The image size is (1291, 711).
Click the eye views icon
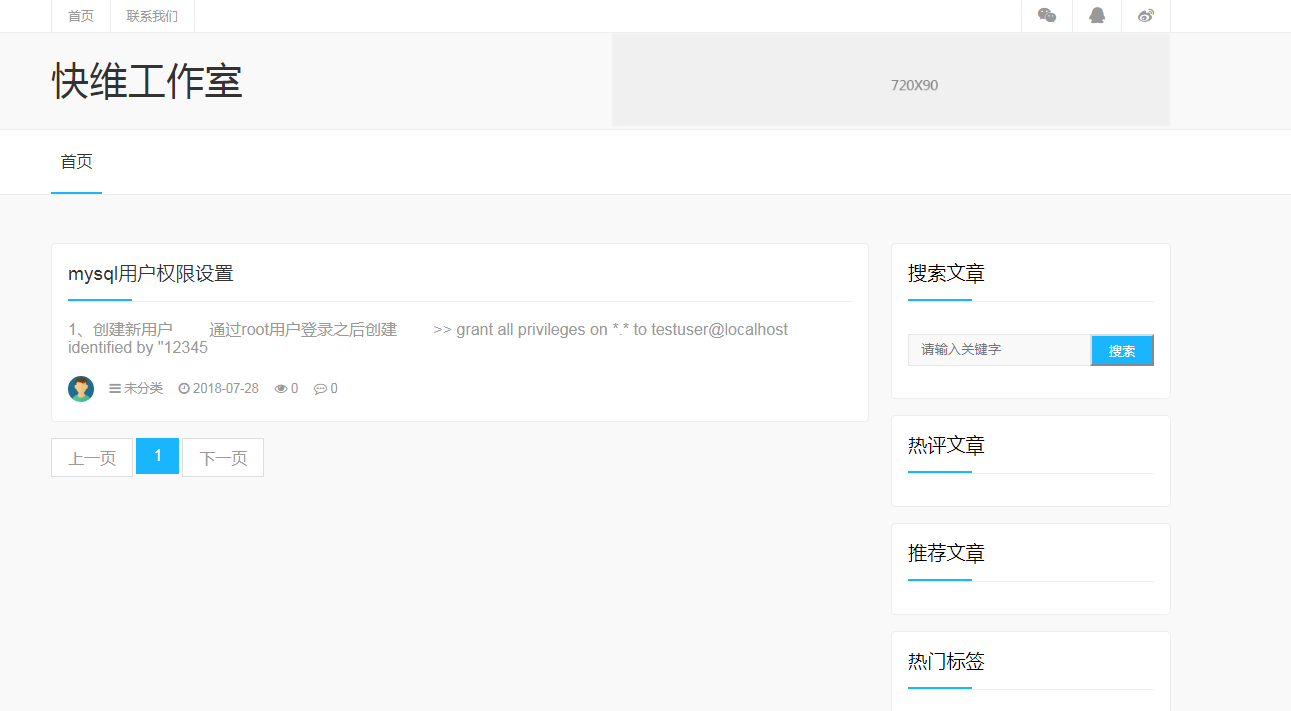[x=281, y=389]
